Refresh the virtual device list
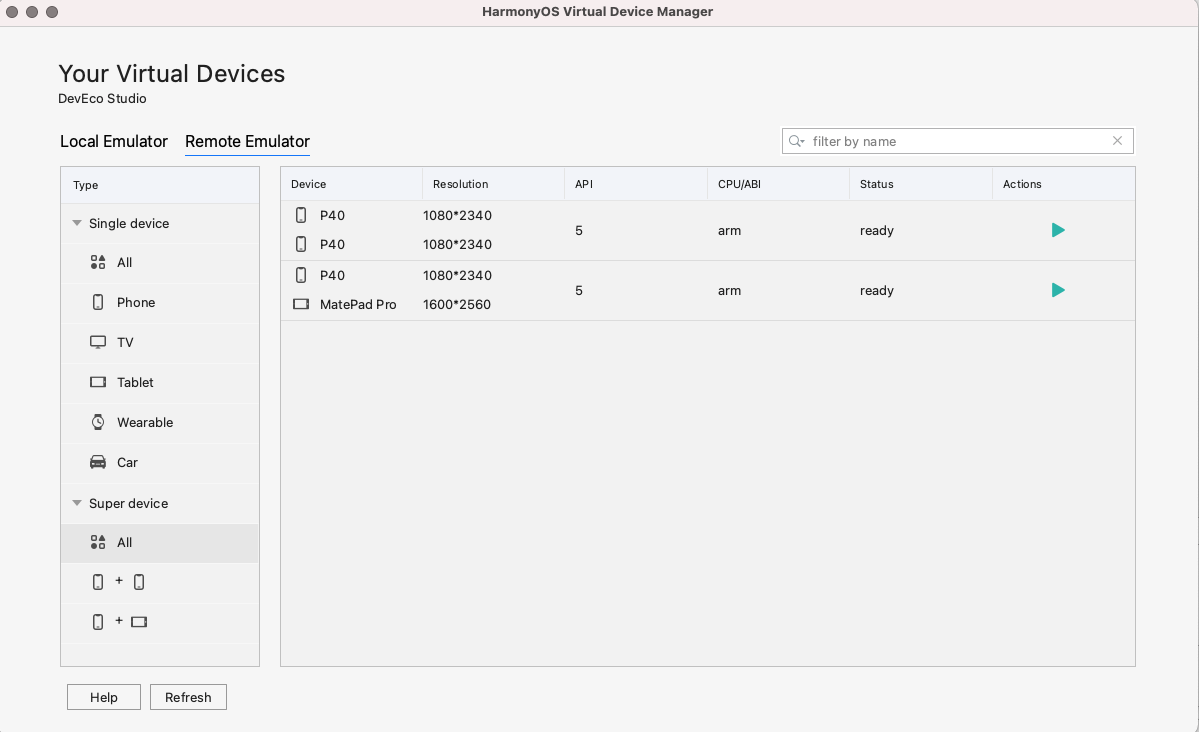The width and height of the screenshot is (1199, 732). (x=188, y=697)
